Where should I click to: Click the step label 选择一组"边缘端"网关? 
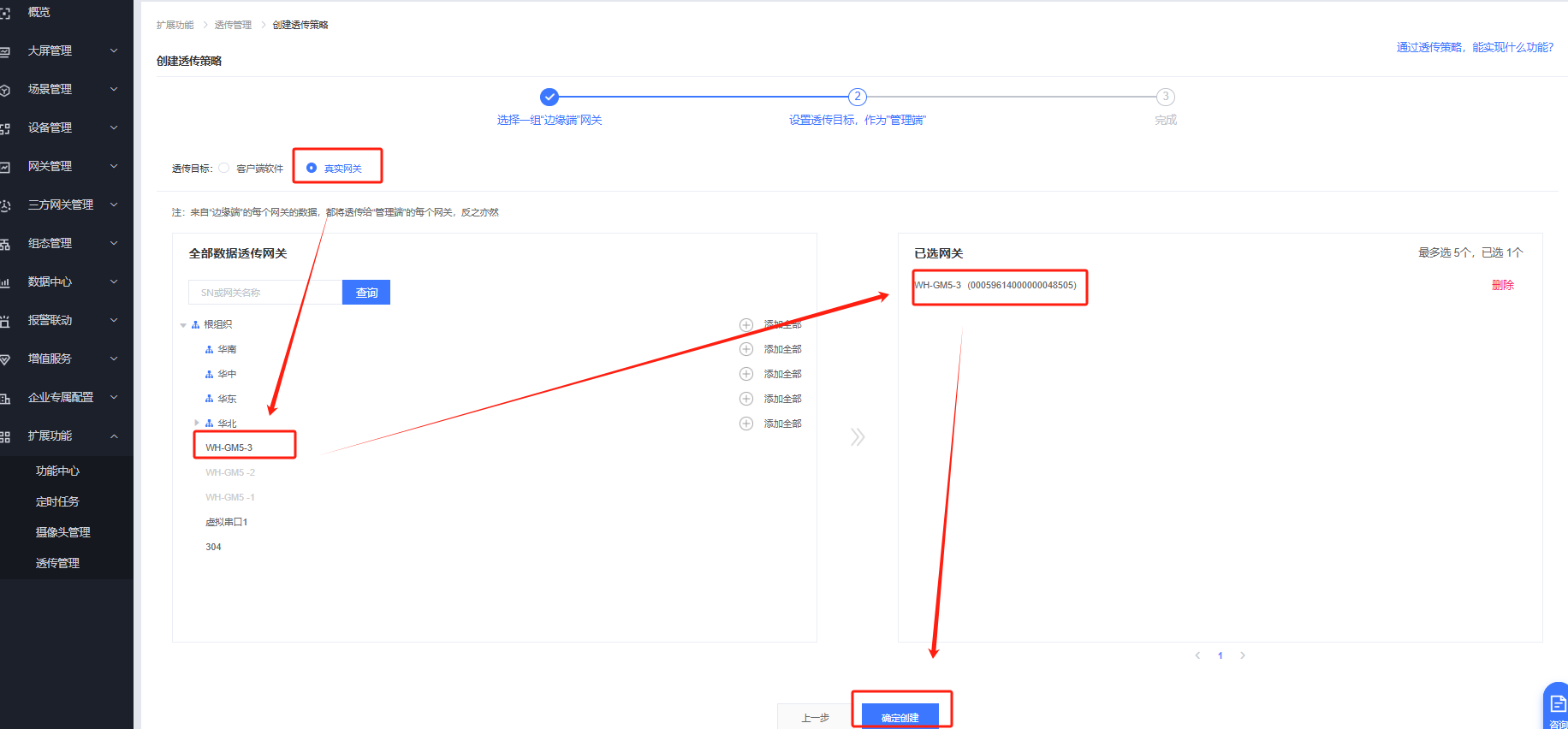549,120
